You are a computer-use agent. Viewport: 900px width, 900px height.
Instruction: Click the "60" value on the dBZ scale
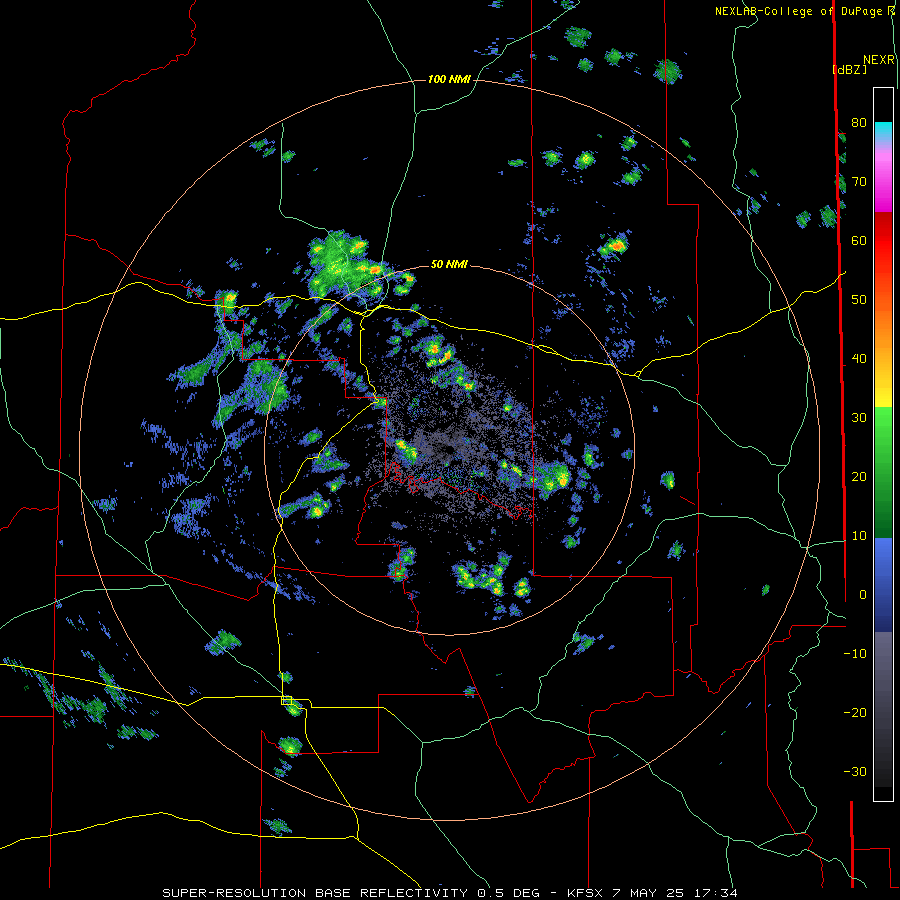(x=859, y=240)
